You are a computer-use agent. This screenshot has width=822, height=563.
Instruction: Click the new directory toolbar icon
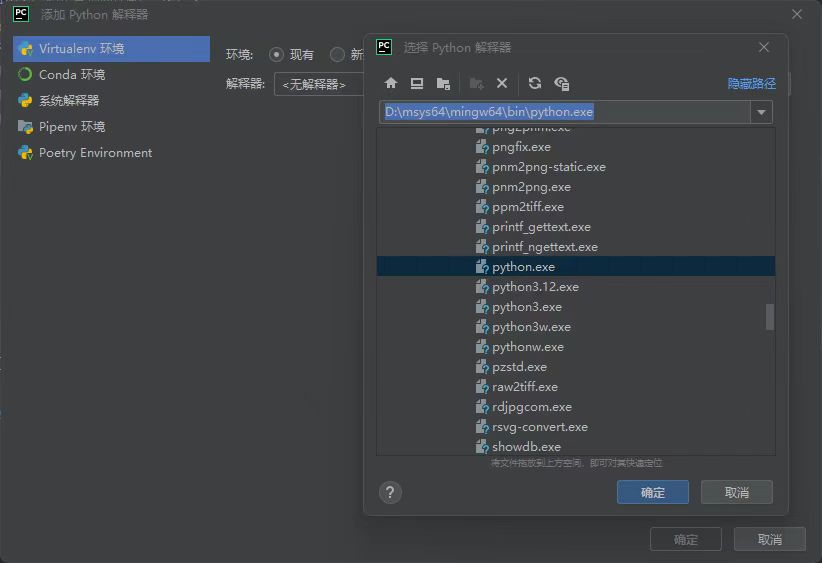[x=476, y=83]
